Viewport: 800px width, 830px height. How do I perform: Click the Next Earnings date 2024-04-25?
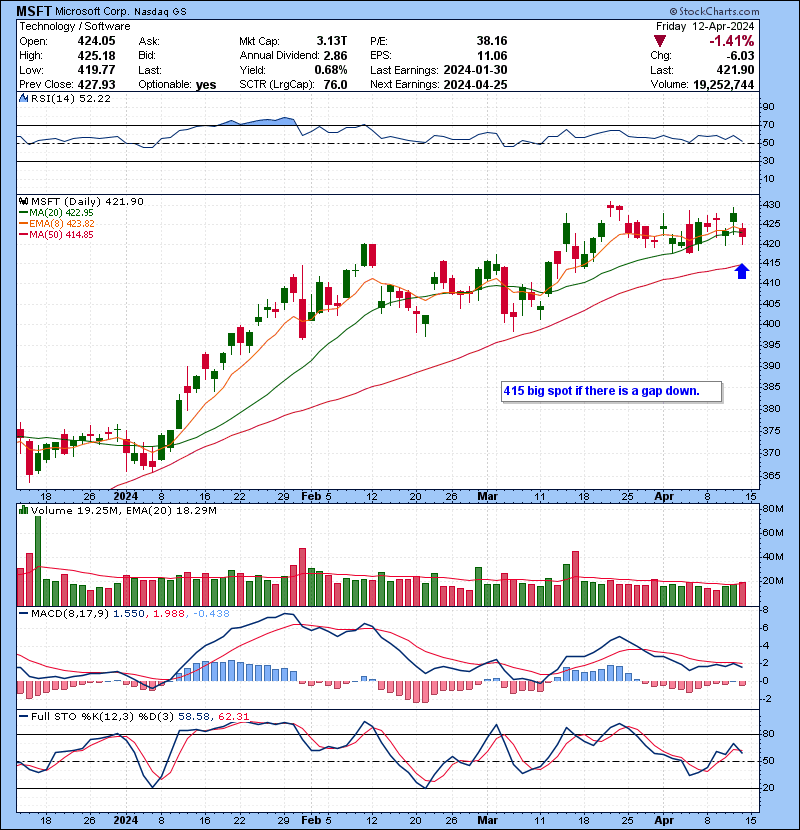click(x=475, y=84)
